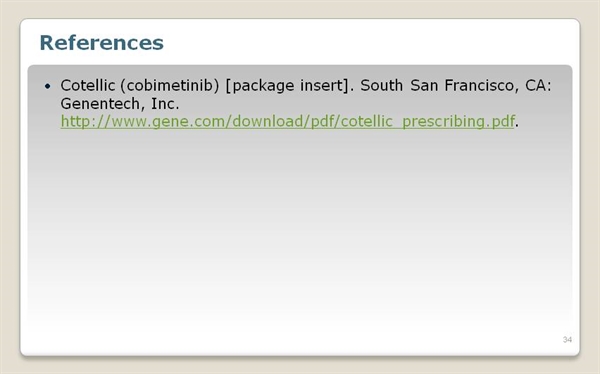Click the http:// prefix of the link
Screen dimensions: 600x374
[x=85, y=121]
